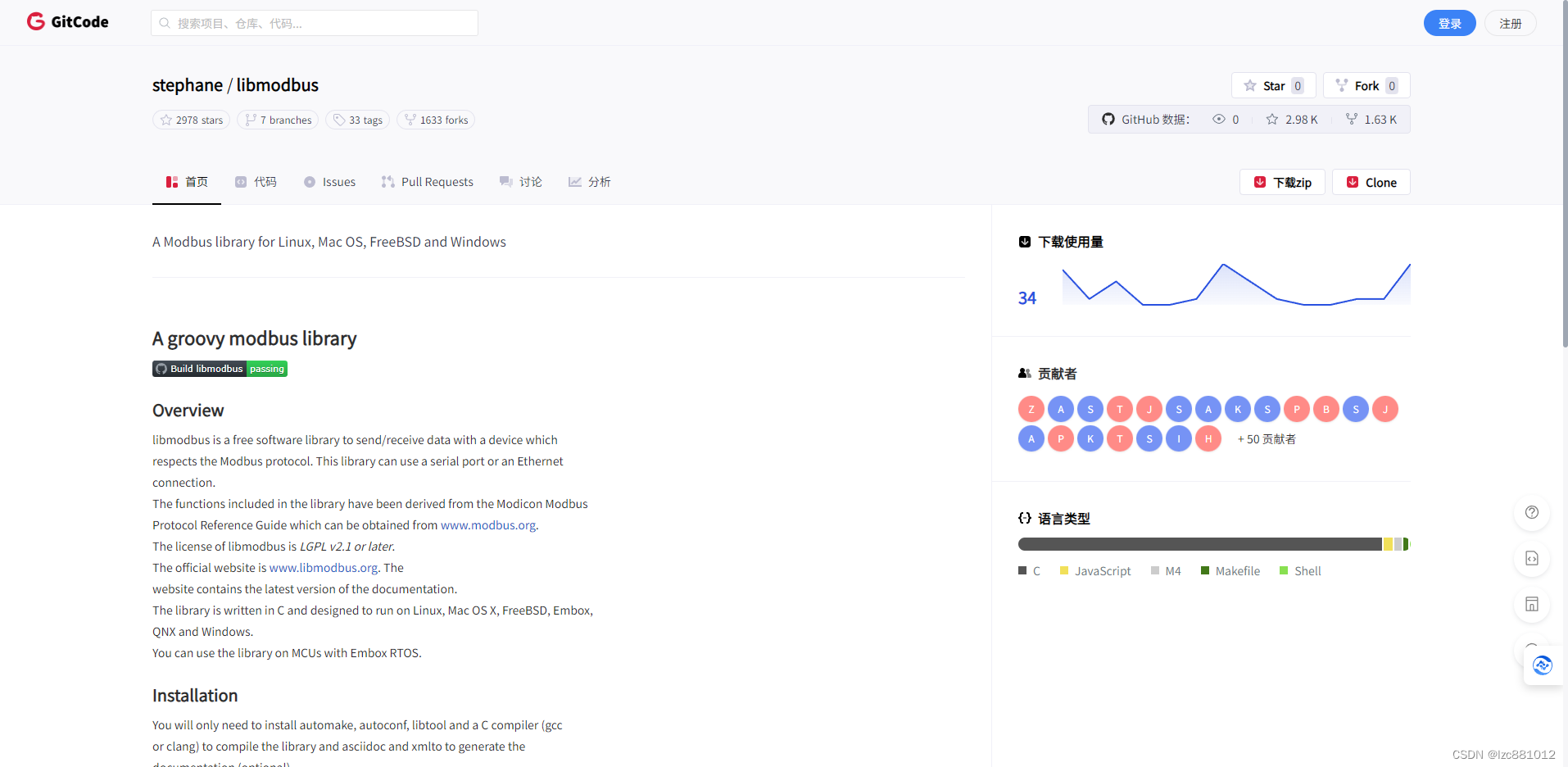Image resolution: width=1568 pixels, height=767 pixels.
Task: Open the Issues tab
Action: point(329,181)
